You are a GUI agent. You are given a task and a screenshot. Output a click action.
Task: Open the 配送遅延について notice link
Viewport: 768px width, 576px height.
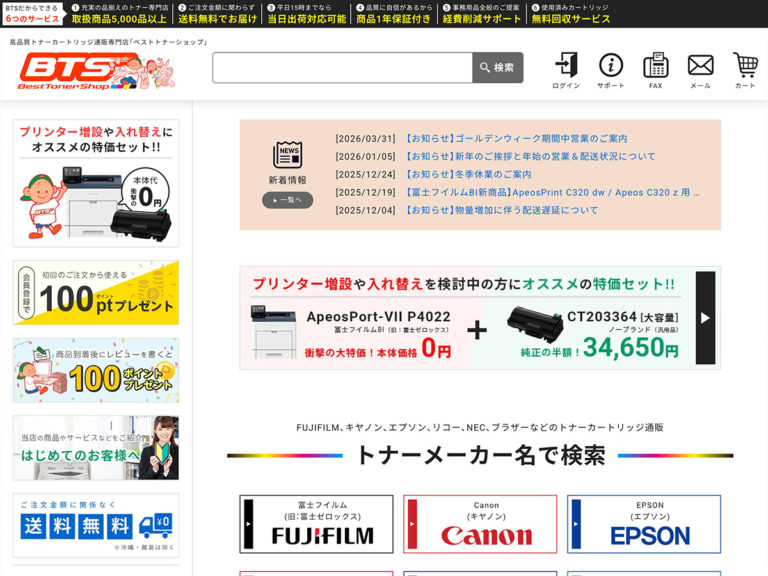pyautogui.click(x=501, y=210)
